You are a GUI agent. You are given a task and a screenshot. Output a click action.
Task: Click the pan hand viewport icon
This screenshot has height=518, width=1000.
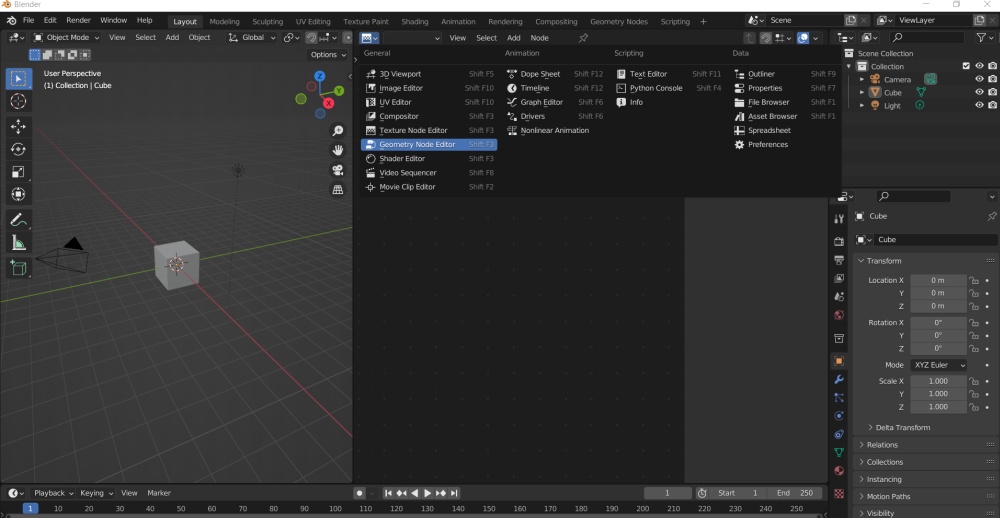click(338, 151)
